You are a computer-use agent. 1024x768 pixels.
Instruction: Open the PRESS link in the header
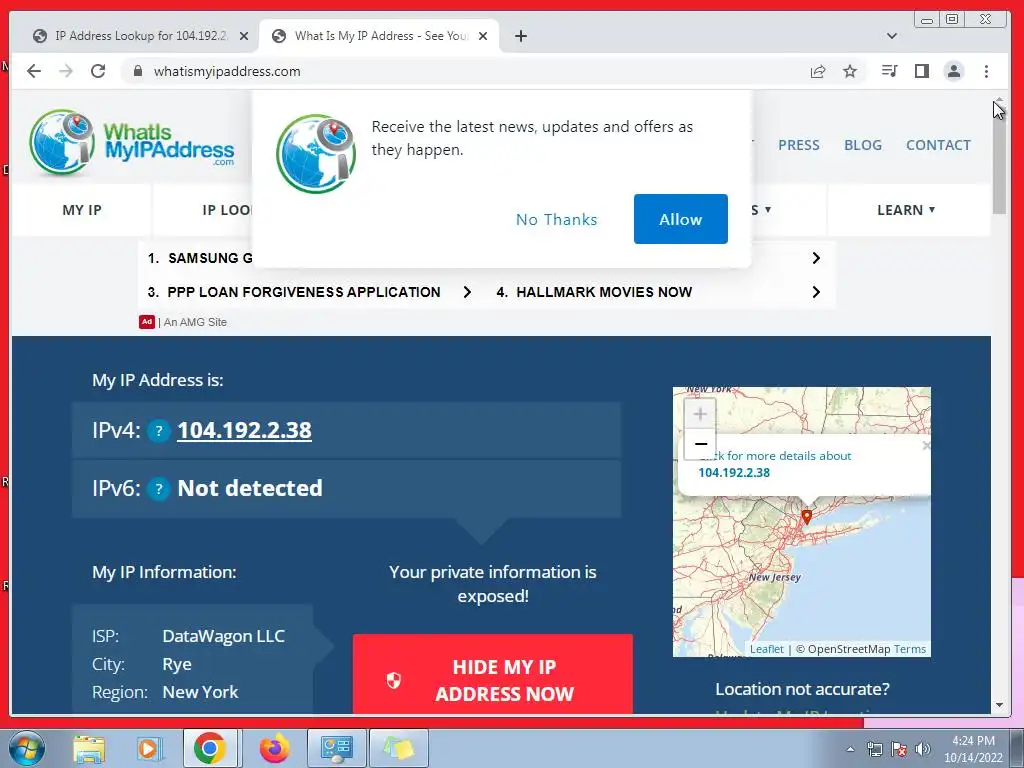799,145
